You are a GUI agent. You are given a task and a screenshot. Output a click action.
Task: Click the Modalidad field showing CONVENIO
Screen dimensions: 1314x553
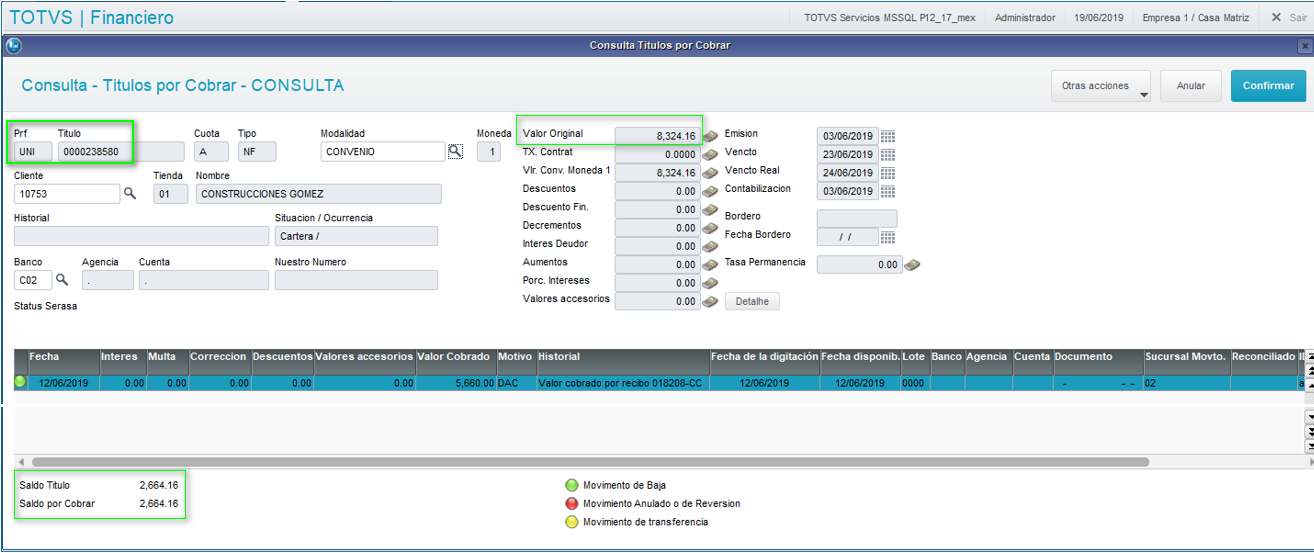tap(382, 152)
